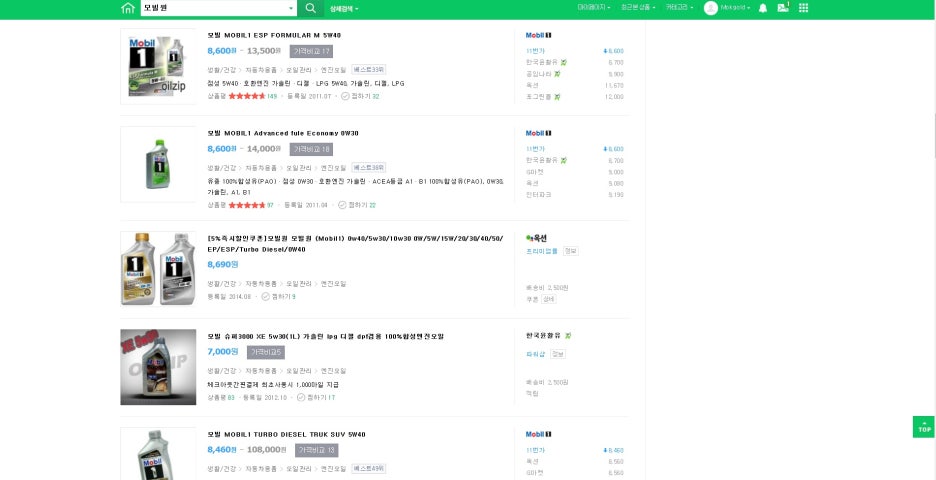Click 8,690원 price of the 옥션 product
Viewport: 936px width, 480px height.
point(223,264)
